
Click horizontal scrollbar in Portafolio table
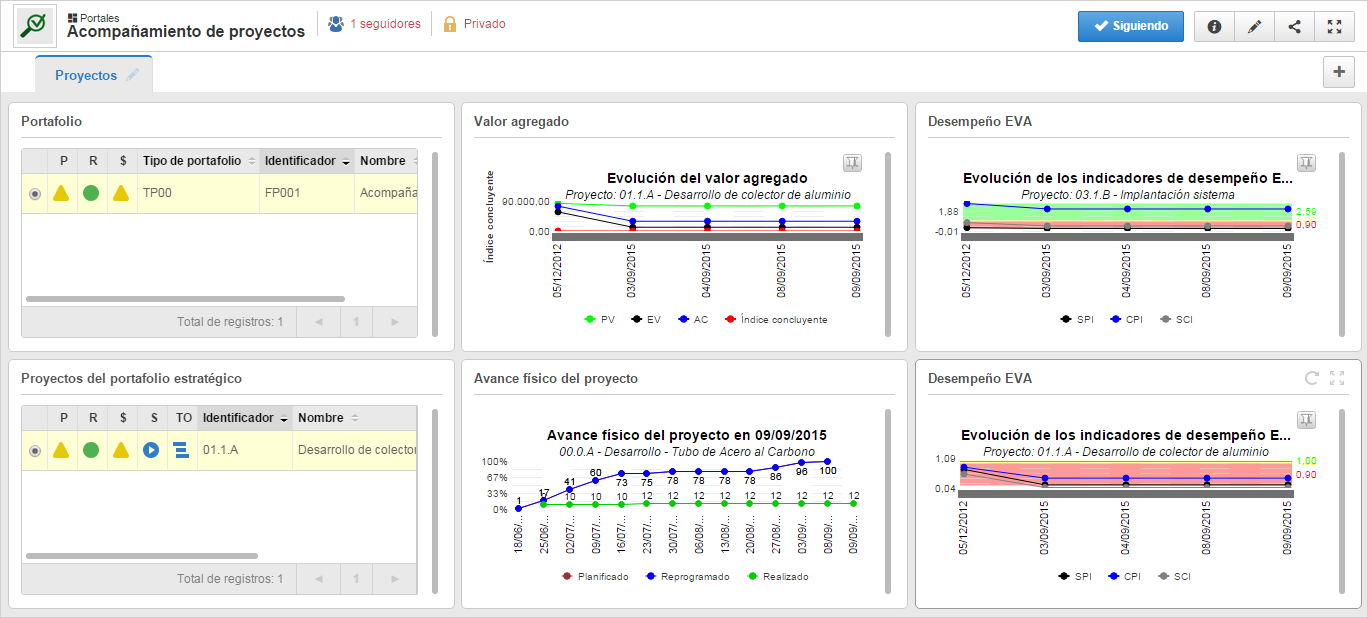point(185,299)
